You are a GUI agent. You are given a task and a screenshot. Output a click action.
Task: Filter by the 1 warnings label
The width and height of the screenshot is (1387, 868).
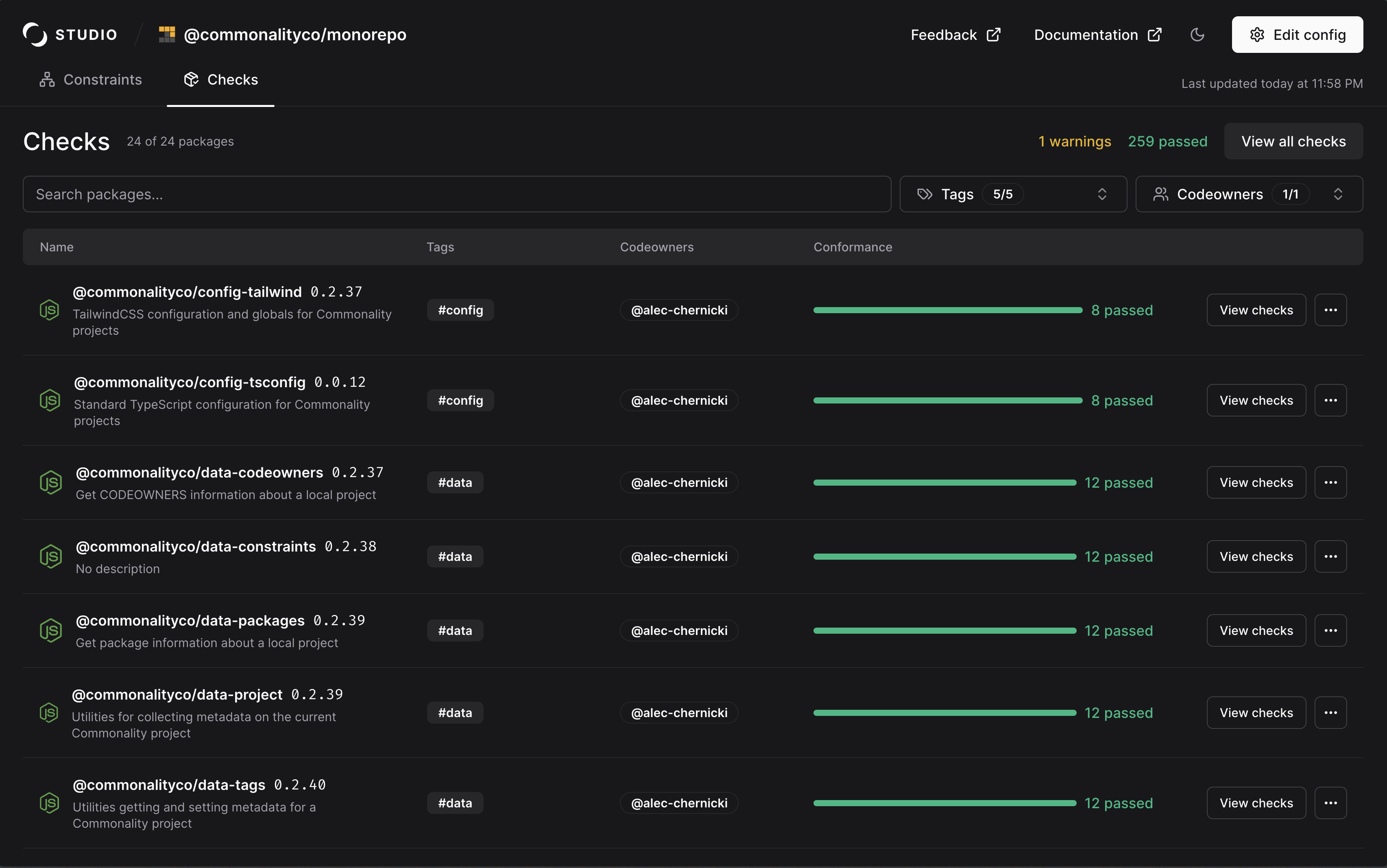pos(1074,141)
